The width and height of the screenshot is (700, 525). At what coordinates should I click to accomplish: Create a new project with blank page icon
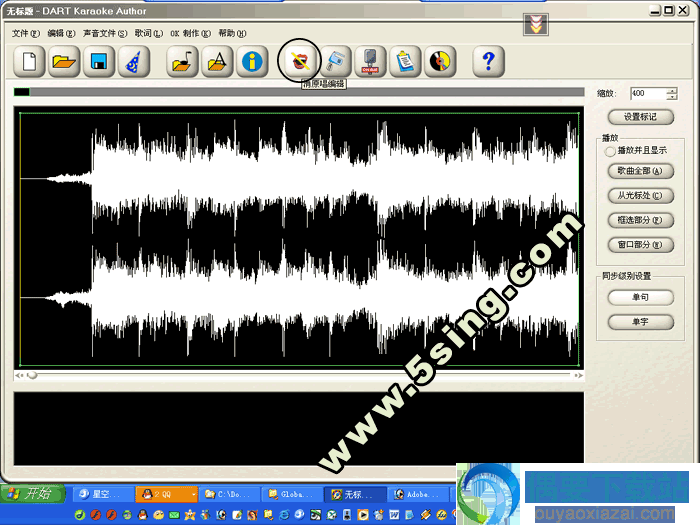point(29,61)
